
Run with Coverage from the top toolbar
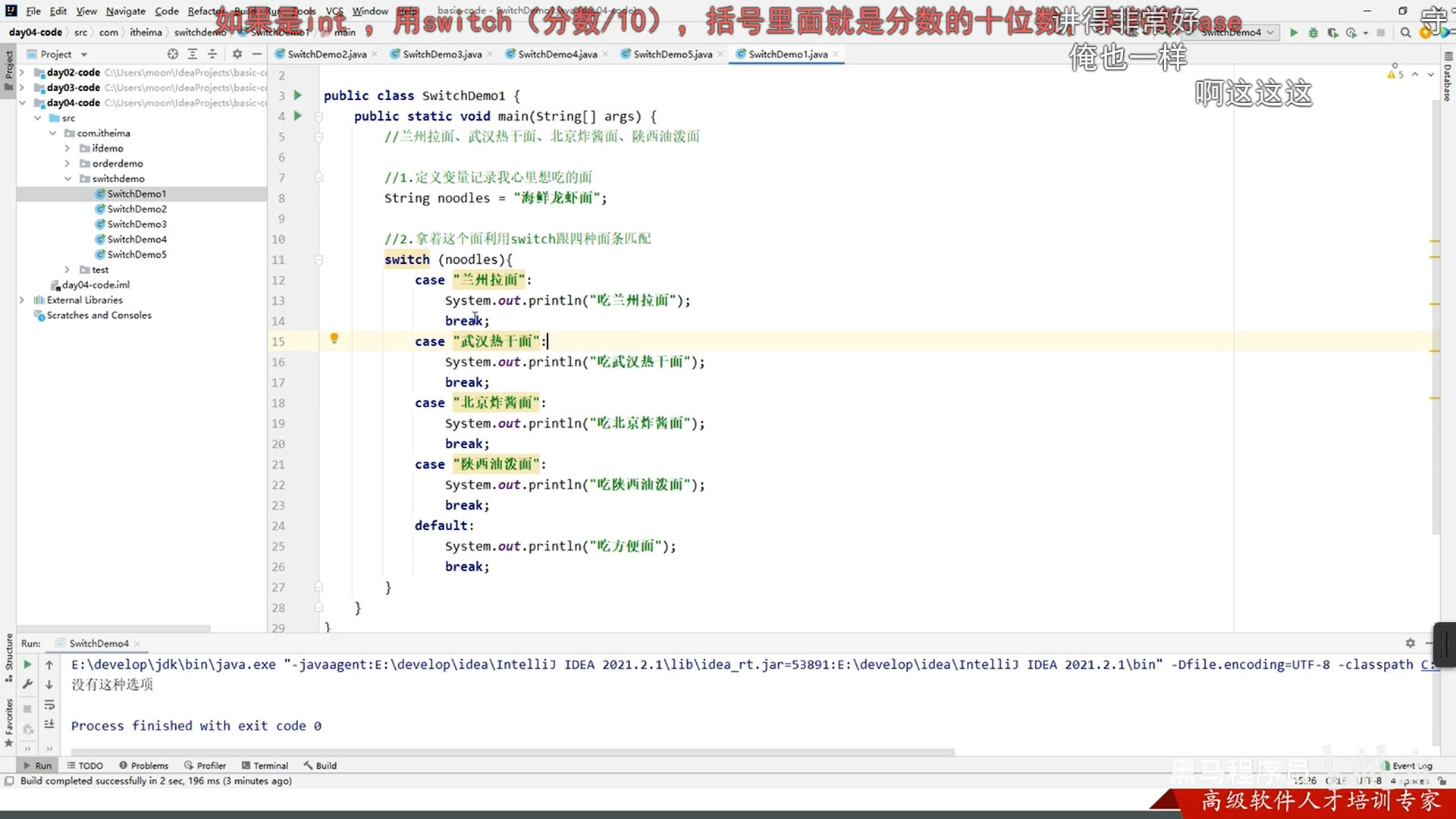pos(1332,33)
